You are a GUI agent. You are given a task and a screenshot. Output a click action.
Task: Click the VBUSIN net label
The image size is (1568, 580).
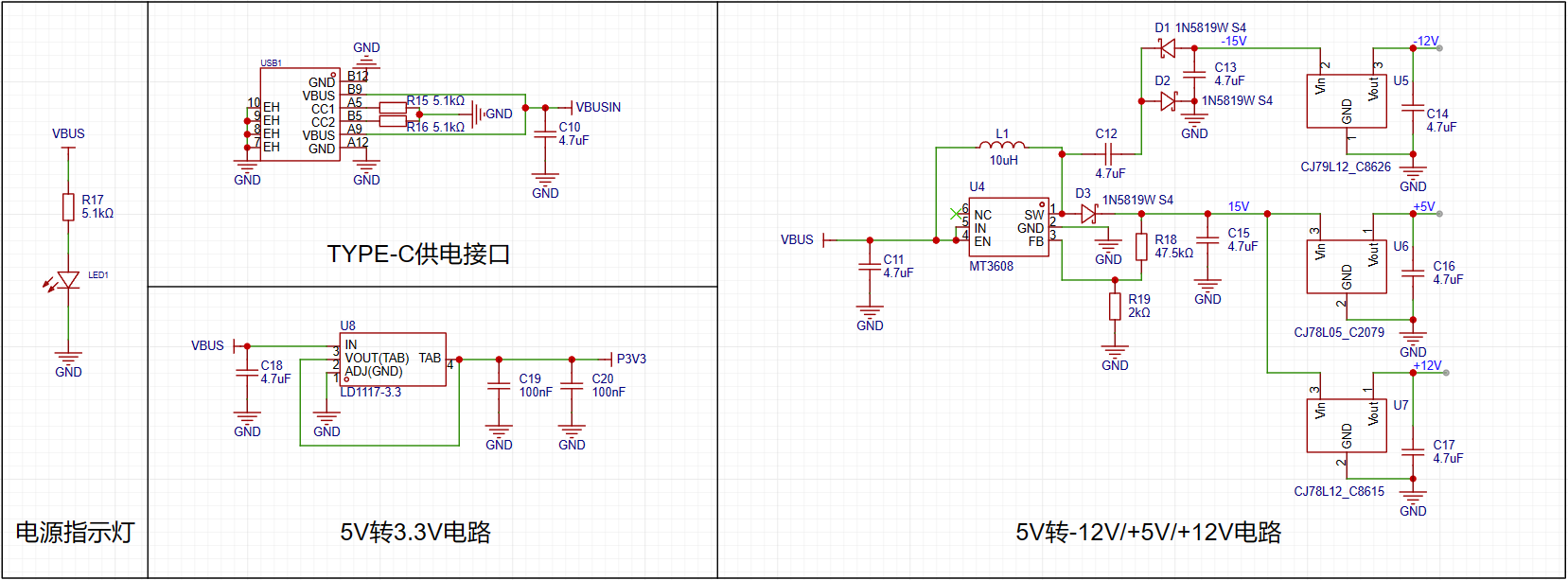pyautogui.click(x=598, y=108)
